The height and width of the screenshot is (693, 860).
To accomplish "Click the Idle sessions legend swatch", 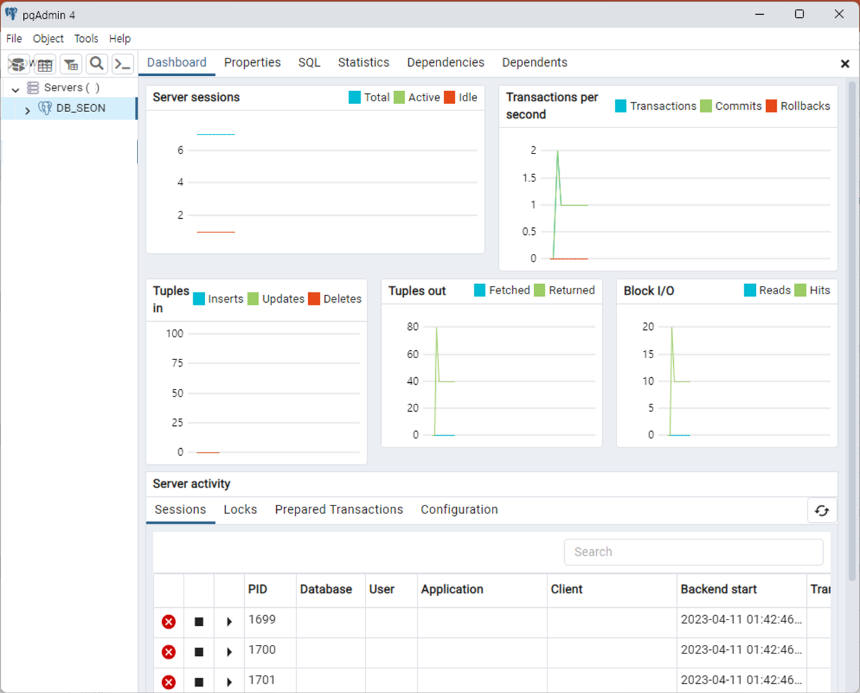I will tap(450, 97).
